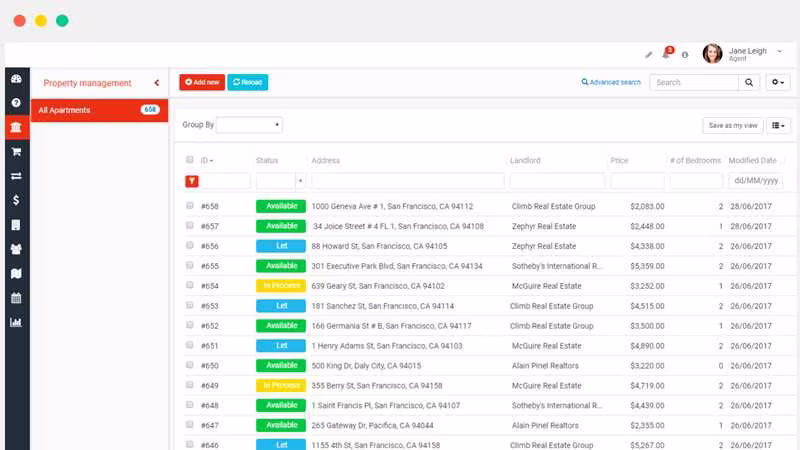The height and width of the screenshot is (450, 800).
Task: Click the Add new button
Action: tap(202, 82)
